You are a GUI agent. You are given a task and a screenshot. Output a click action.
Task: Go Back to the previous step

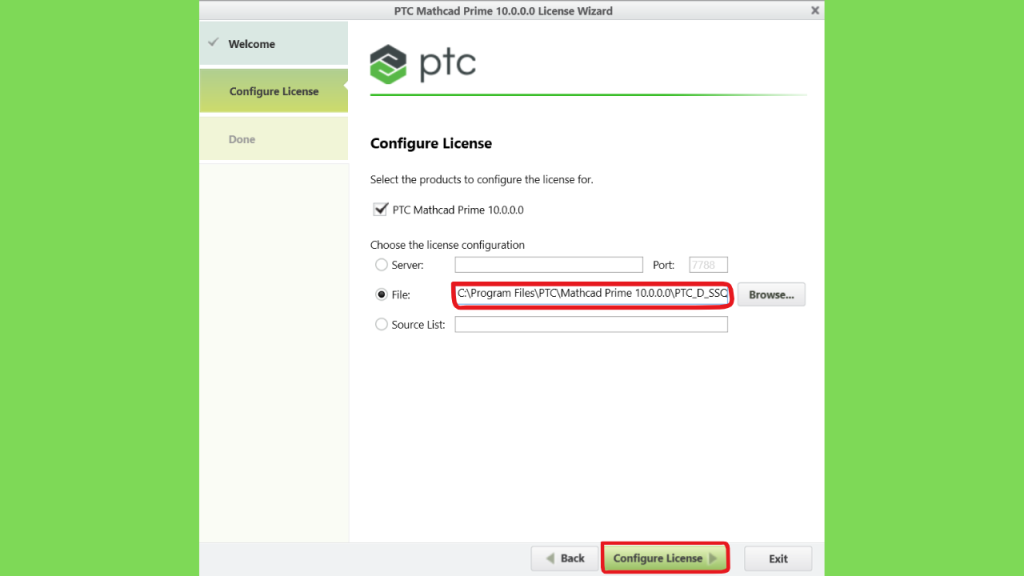pyautogui.click(x=565, y=558)
